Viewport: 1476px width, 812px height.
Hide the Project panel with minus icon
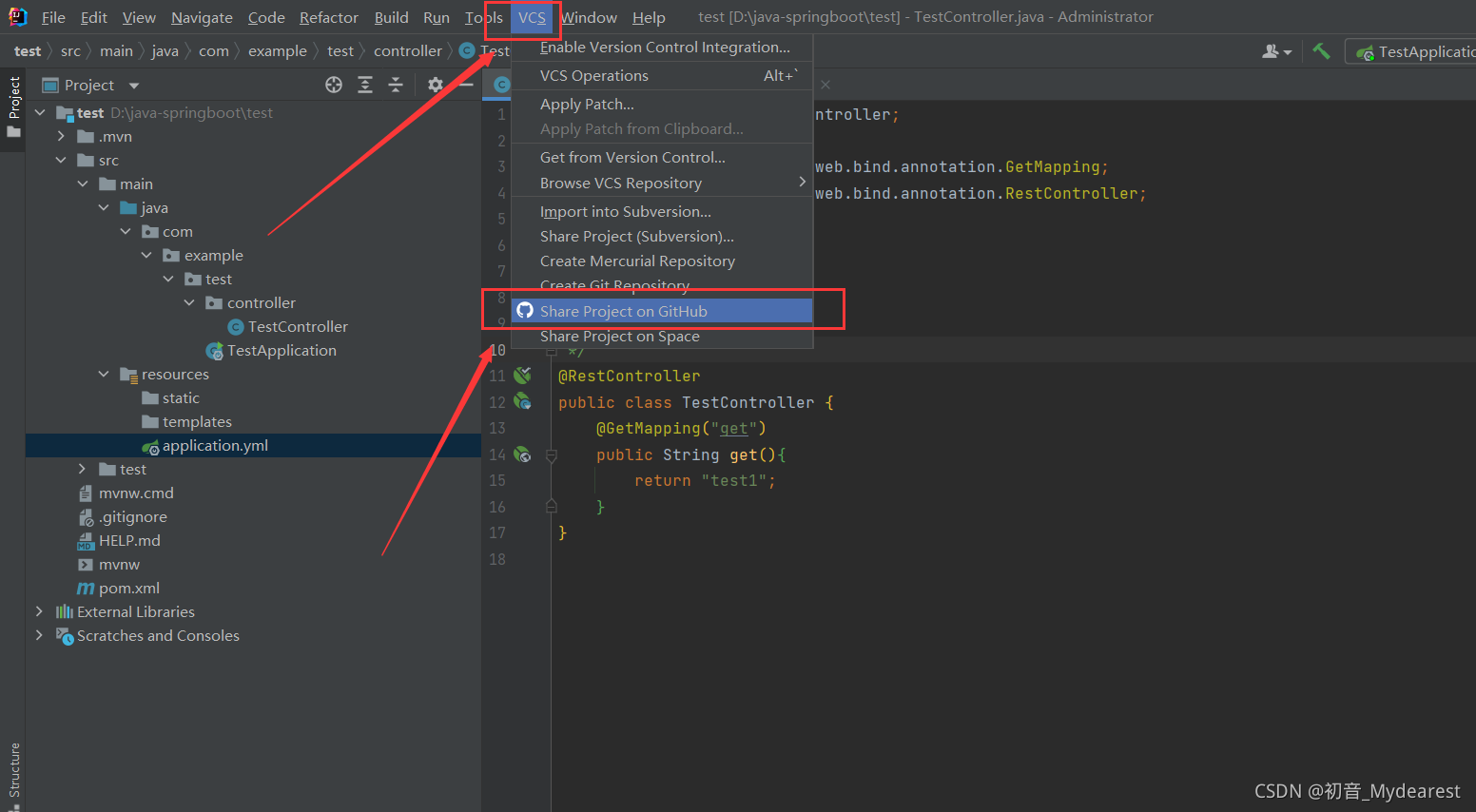point(466,85)
